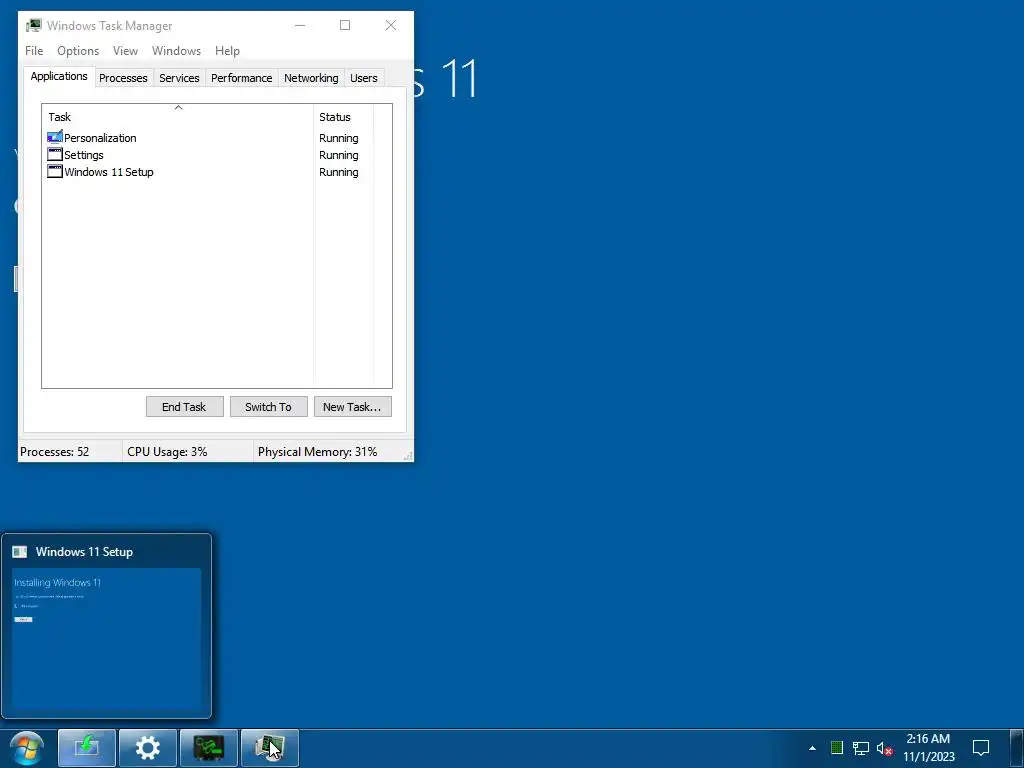Close the Task Manager window
The image size is (1024, 768).
(x=391, y=25)
